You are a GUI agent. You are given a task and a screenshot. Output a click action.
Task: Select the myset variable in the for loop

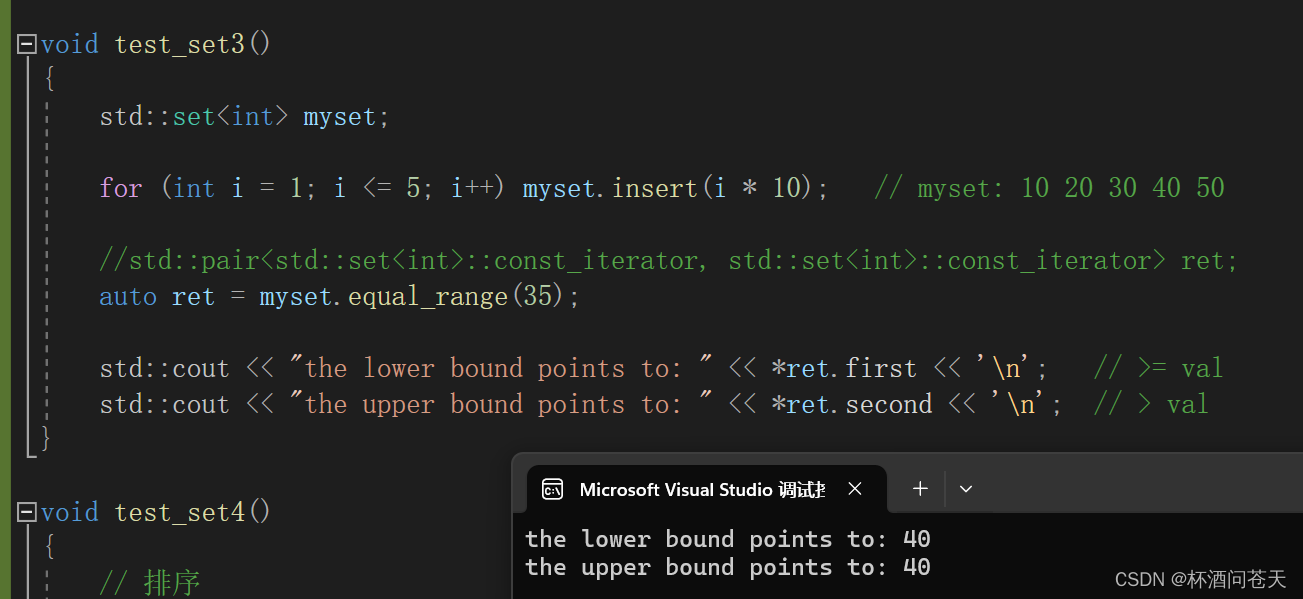(x=556, y=187)
